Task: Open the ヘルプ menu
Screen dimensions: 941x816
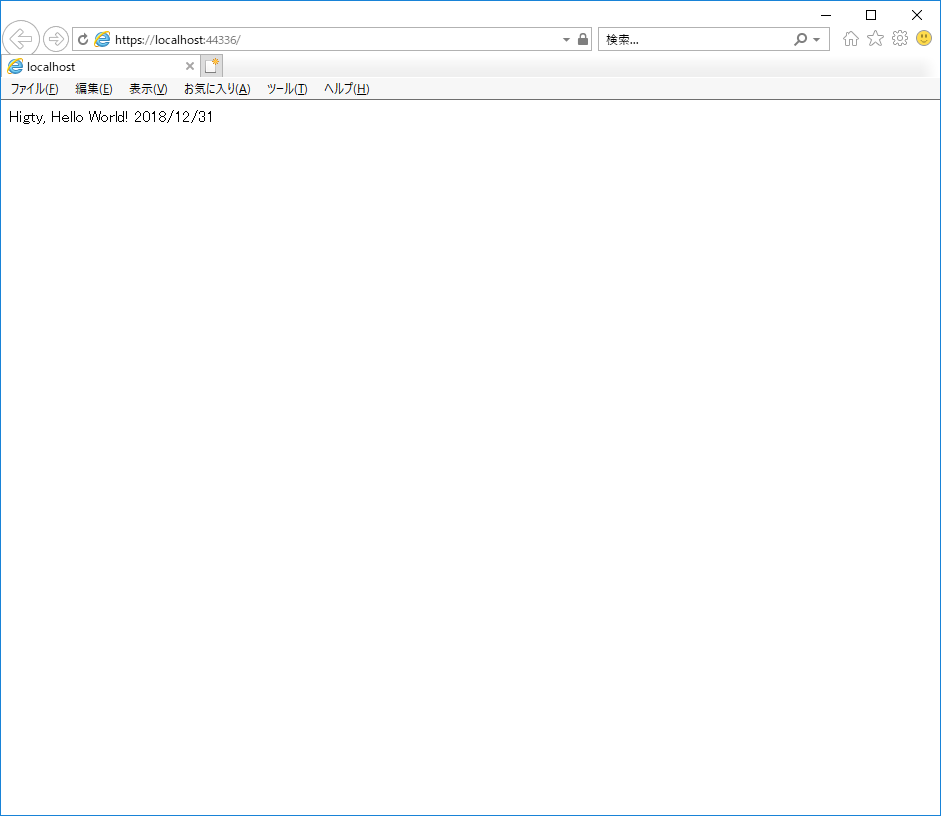Action: (346, 89)
